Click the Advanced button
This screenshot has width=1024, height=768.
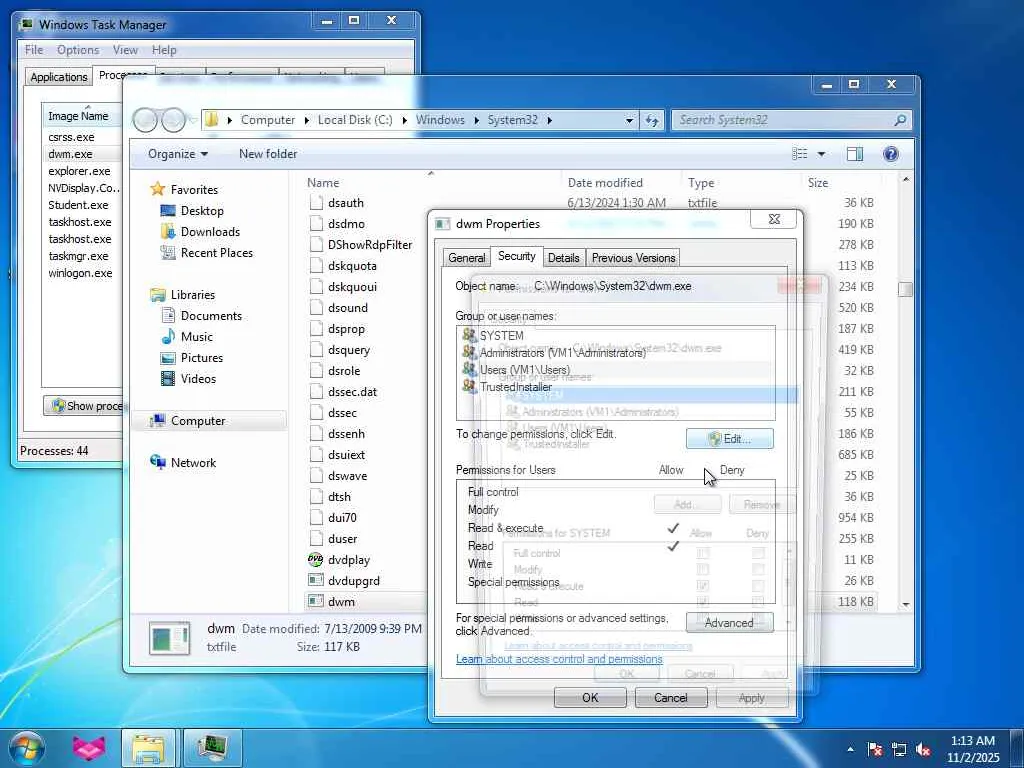coord(729,622)
